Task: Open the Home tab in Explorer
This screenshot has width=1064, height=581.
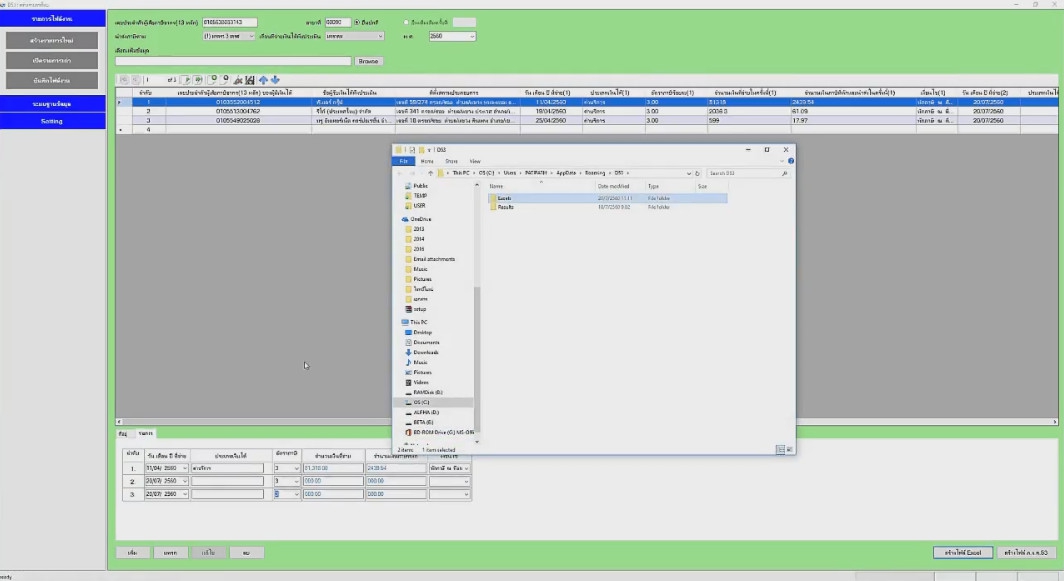Action: tap(427, 161)
